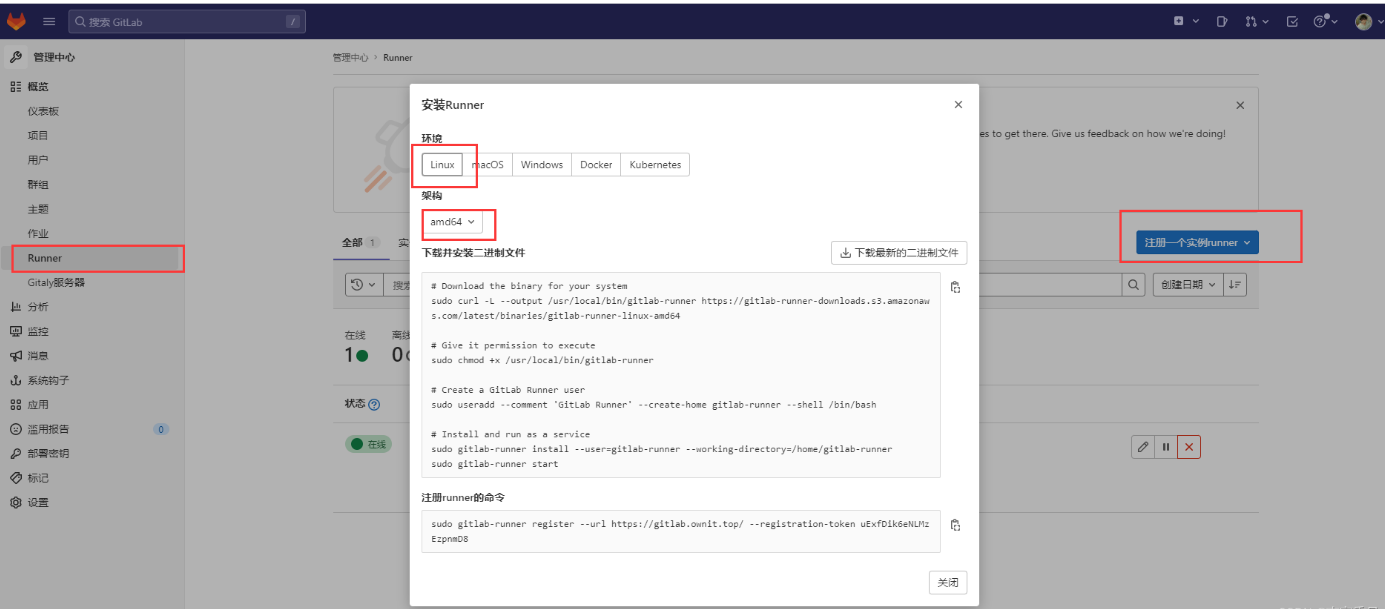Toggle the sort direction icon
The image size is (1385, 609).
tap(1235, 285)
